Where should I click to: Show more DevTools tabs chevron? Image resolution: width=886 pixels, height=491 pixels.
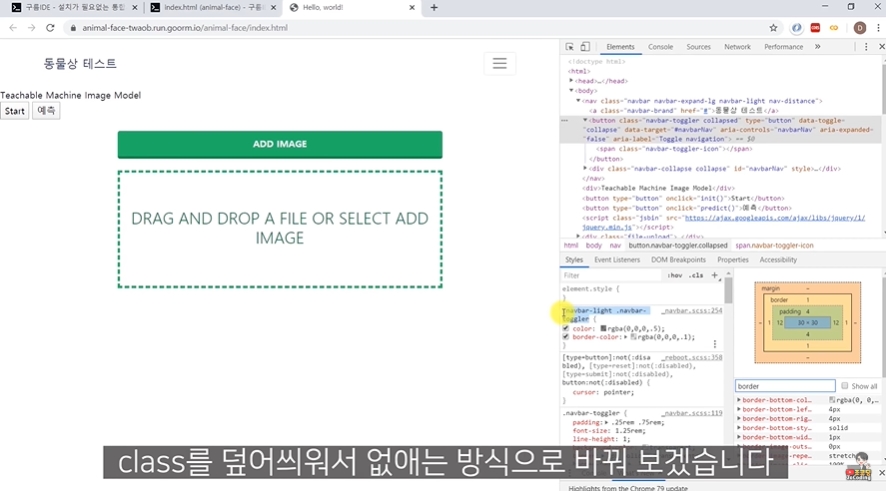[818, 47]
